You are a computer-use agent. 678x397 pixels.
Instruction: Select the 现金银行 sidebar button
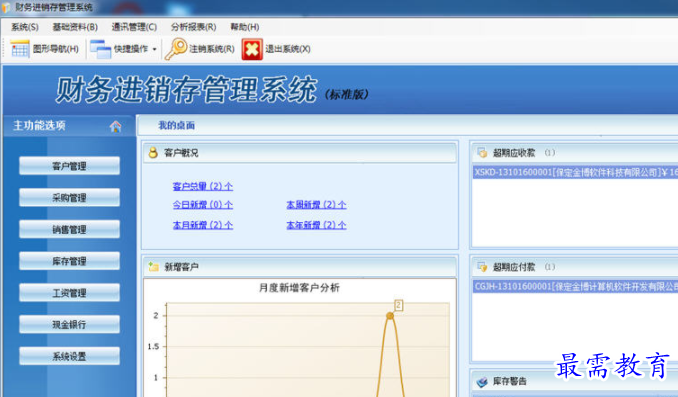69,324
